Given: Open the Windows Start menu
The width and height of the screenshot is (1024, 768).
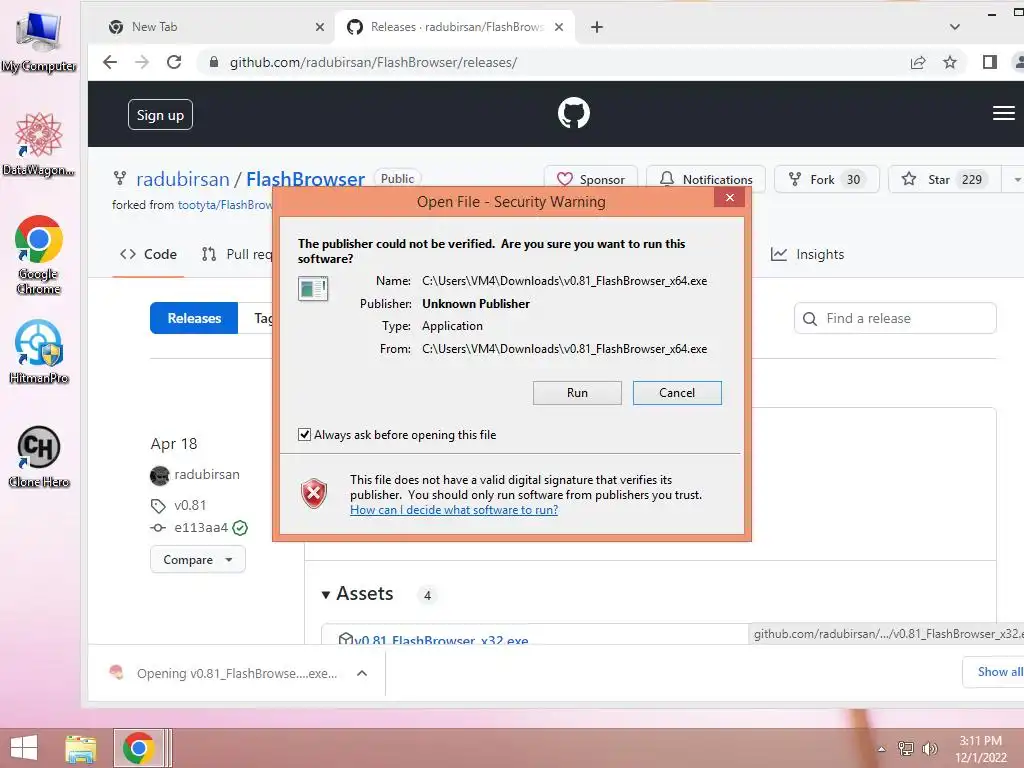Looking at the screenshot, I should [24, 748].
